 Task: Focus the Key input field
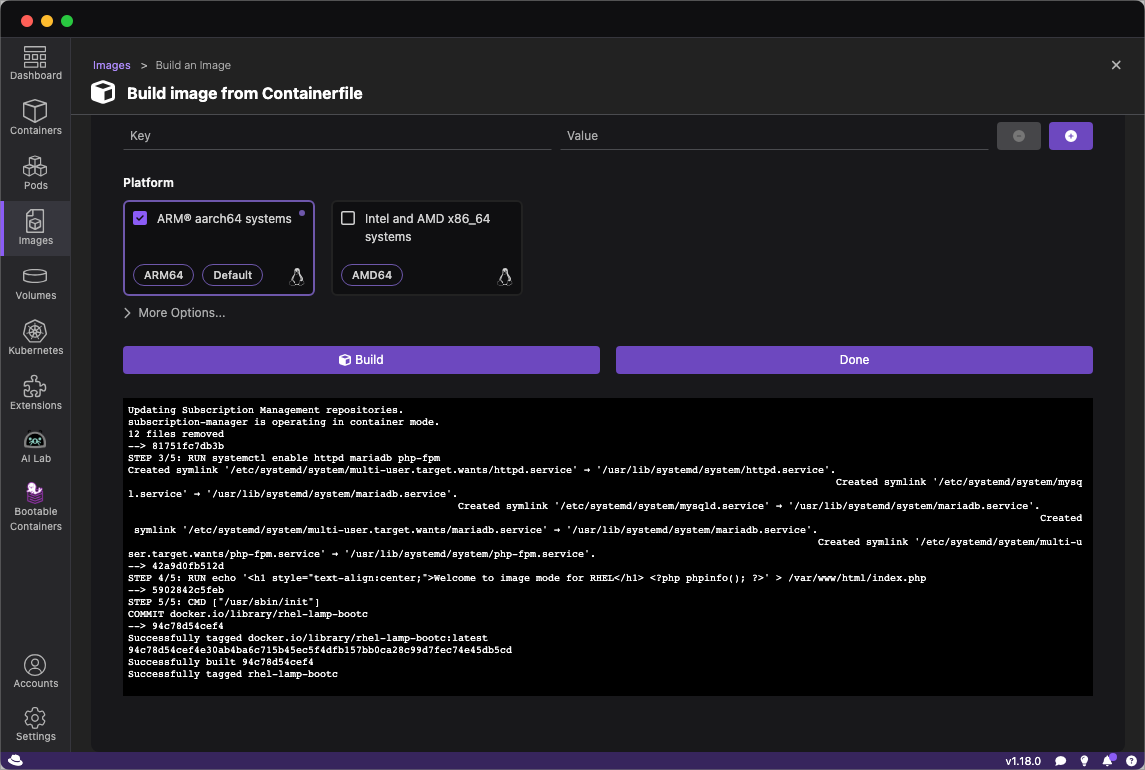point(337,136)
